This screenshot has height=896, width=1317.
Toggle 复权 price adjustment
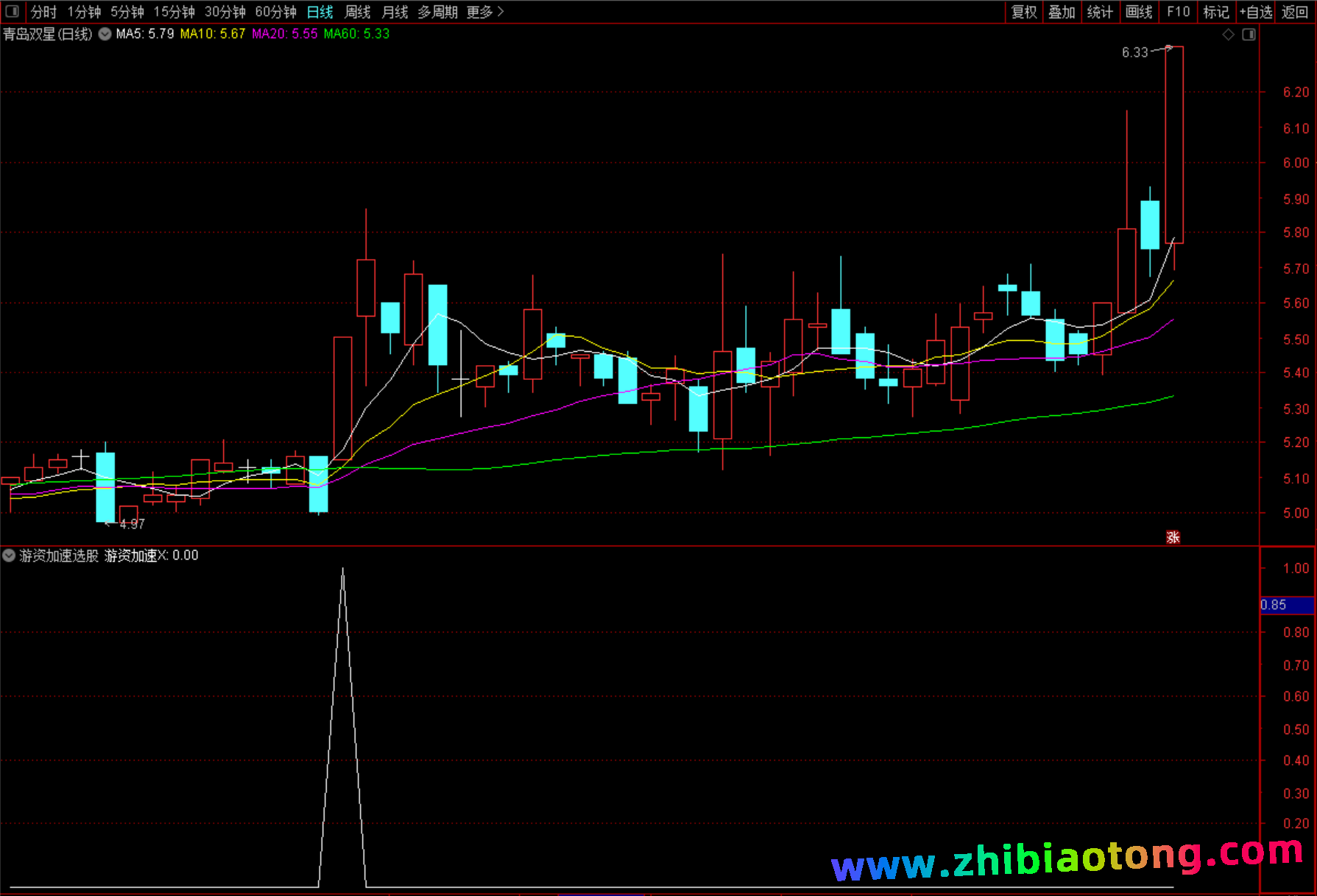click(1024, 12)
